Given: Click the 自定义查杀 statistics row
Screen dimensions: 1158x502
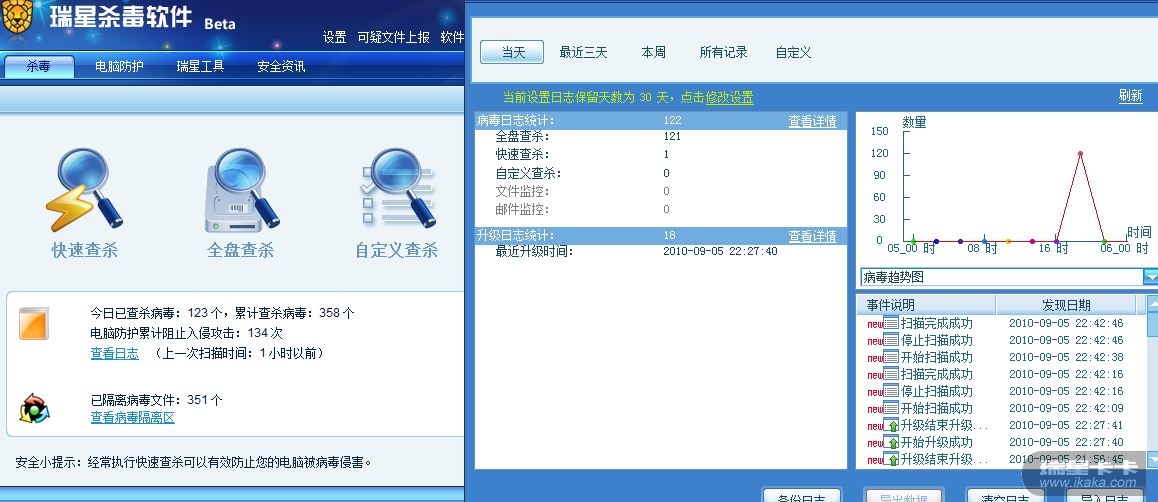Looking at the screenshot, I should [x=660, y=173].
